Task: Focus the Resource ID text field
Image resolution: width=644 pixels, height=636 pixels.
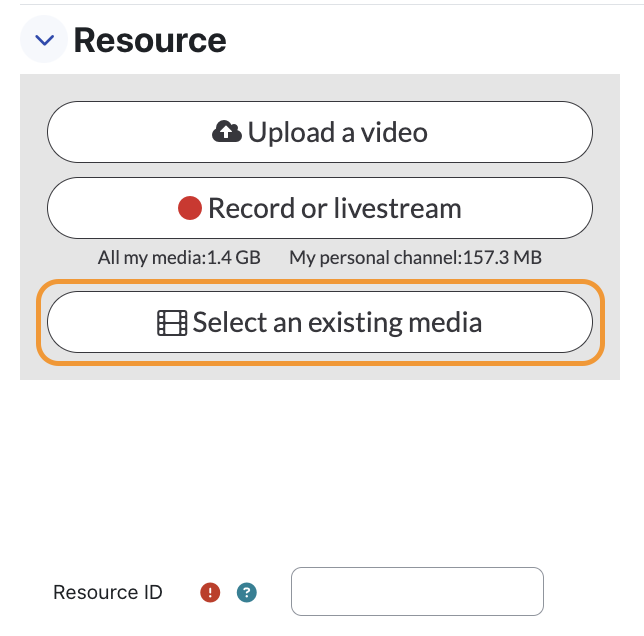Action: coord(417,591)
